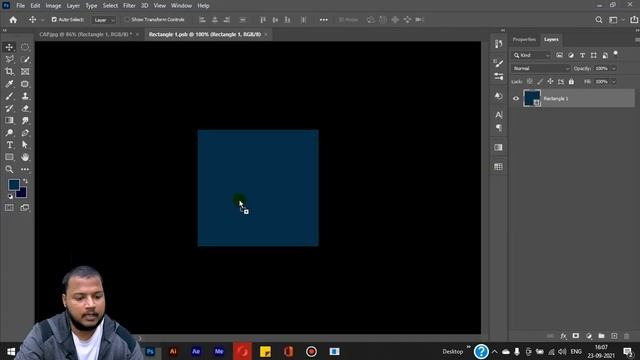
Task: Select the Hand tool
Action: pyautogui.click(x=25, y=157)
